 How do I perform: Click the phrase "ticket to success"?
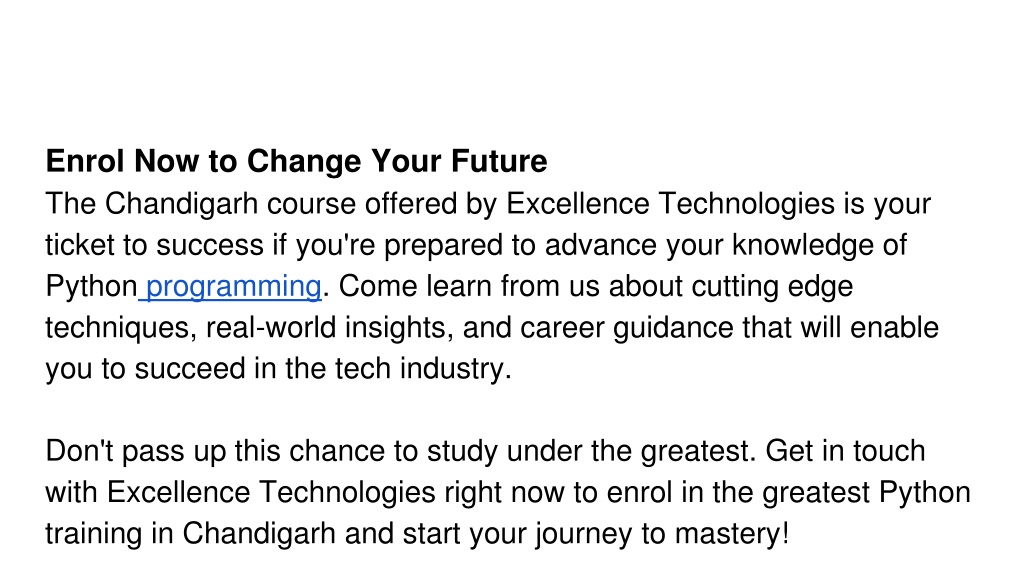click(154, 246)
